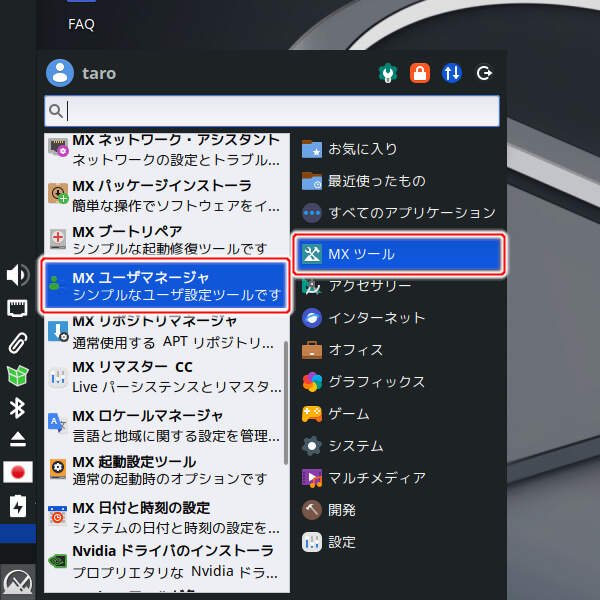Click the FAQ desktop shortcut label
This screenshot has height=600, width=600.
81,24
